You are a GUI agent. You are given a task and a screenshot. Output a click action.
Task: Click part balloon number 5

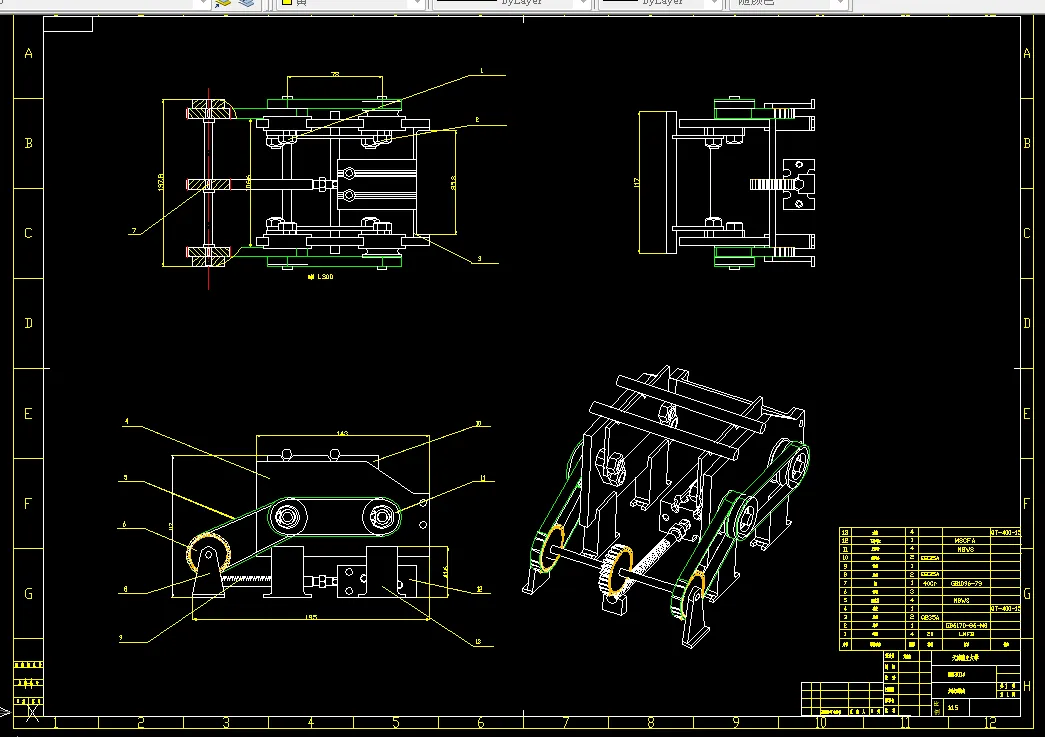point(125,478)
